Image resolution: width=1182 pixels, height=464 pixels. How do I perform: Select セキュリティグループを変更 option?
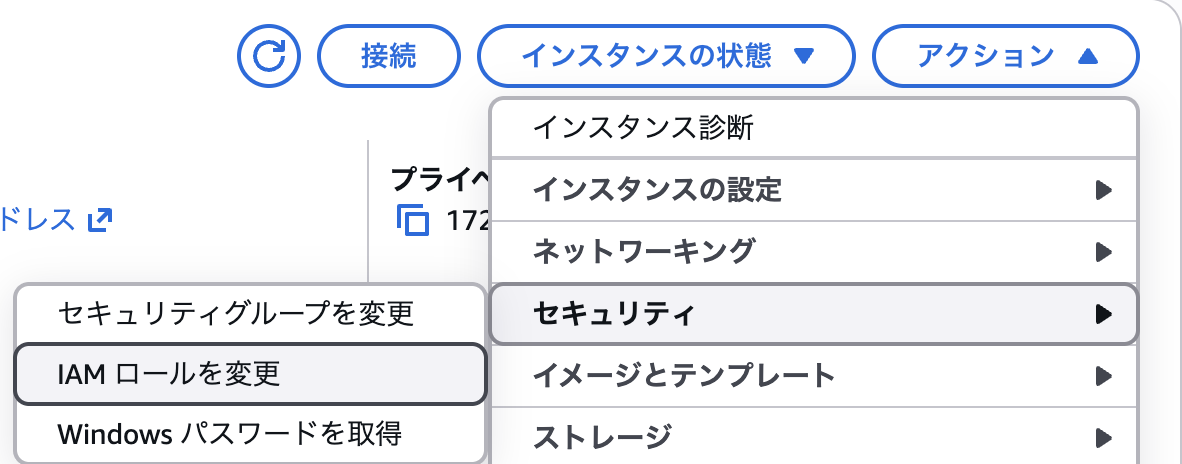236,313
